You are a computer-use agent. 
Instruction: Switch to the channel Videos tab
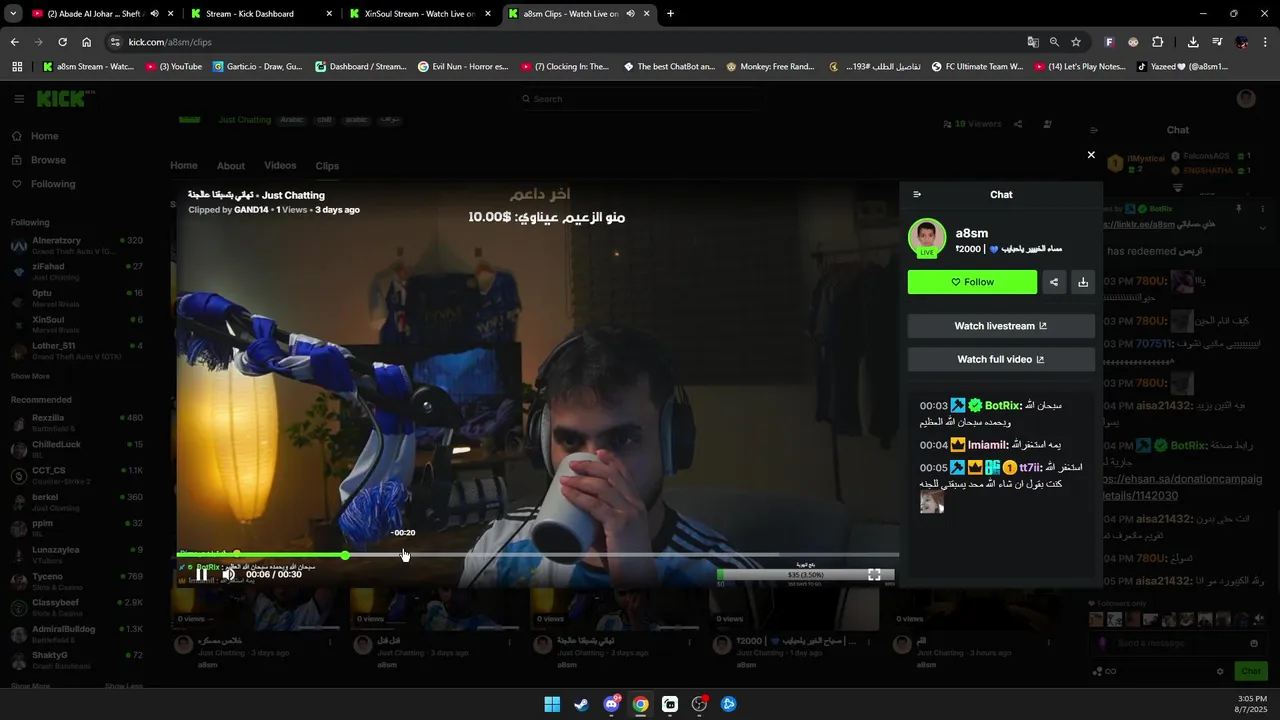coord(280,166)
